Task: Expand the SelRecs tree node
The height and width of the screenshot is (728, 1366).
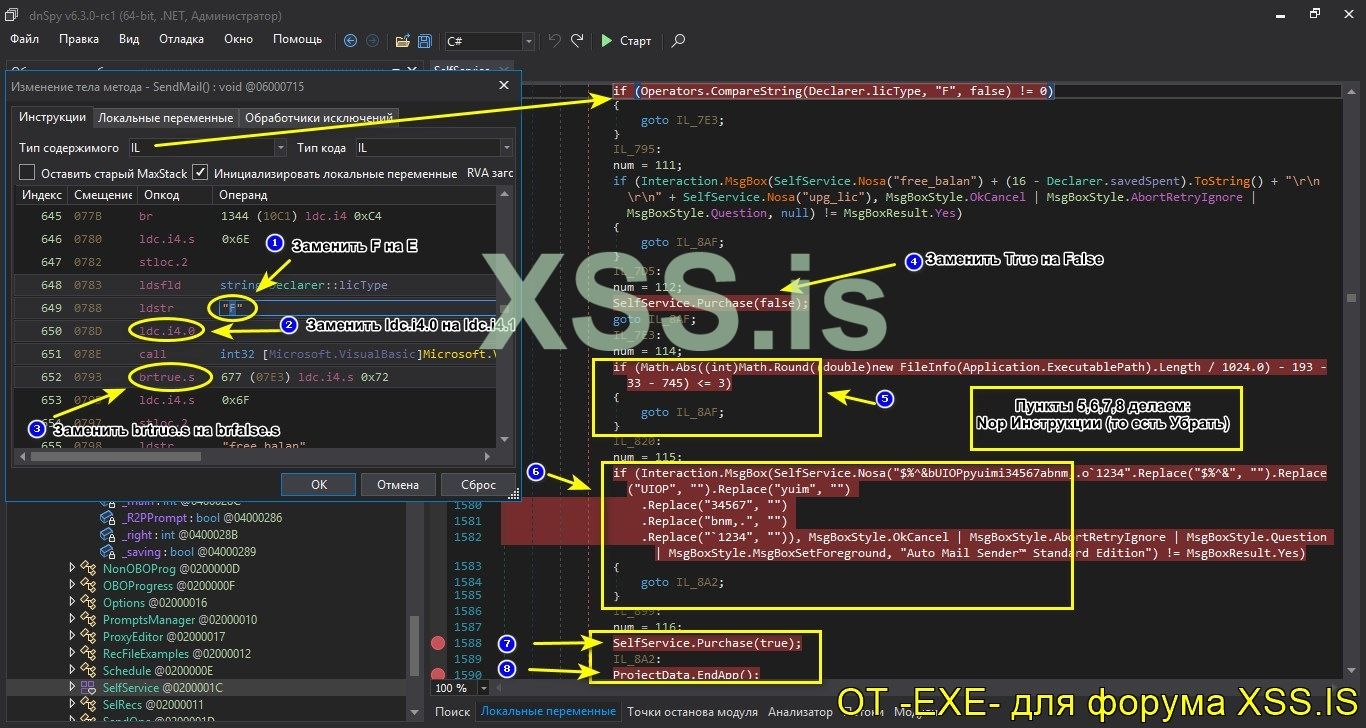Action: pyautogui.click(x=72, y=705)
